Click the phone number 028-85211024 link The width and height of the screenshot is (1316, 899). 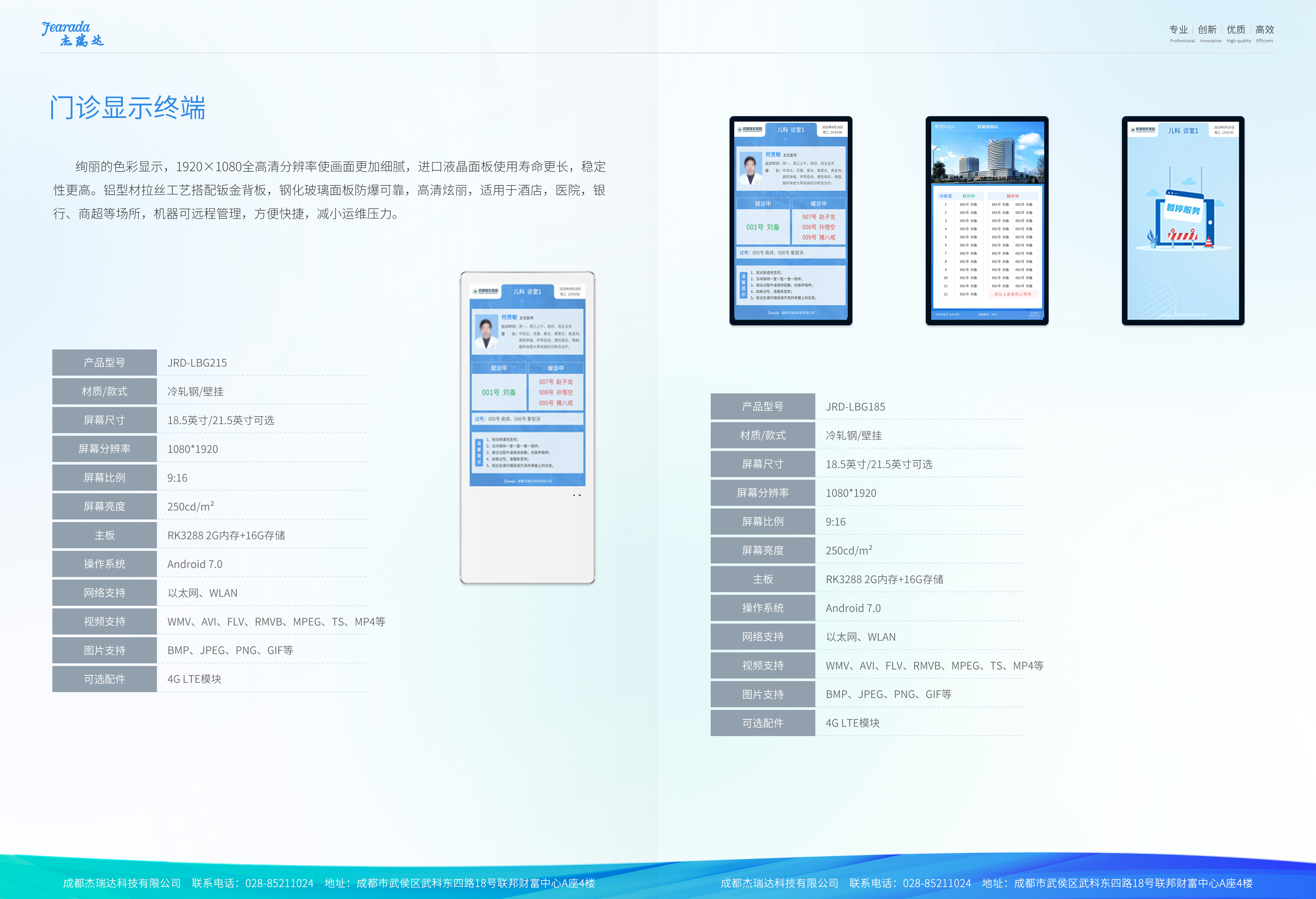[x=280, y=883]
